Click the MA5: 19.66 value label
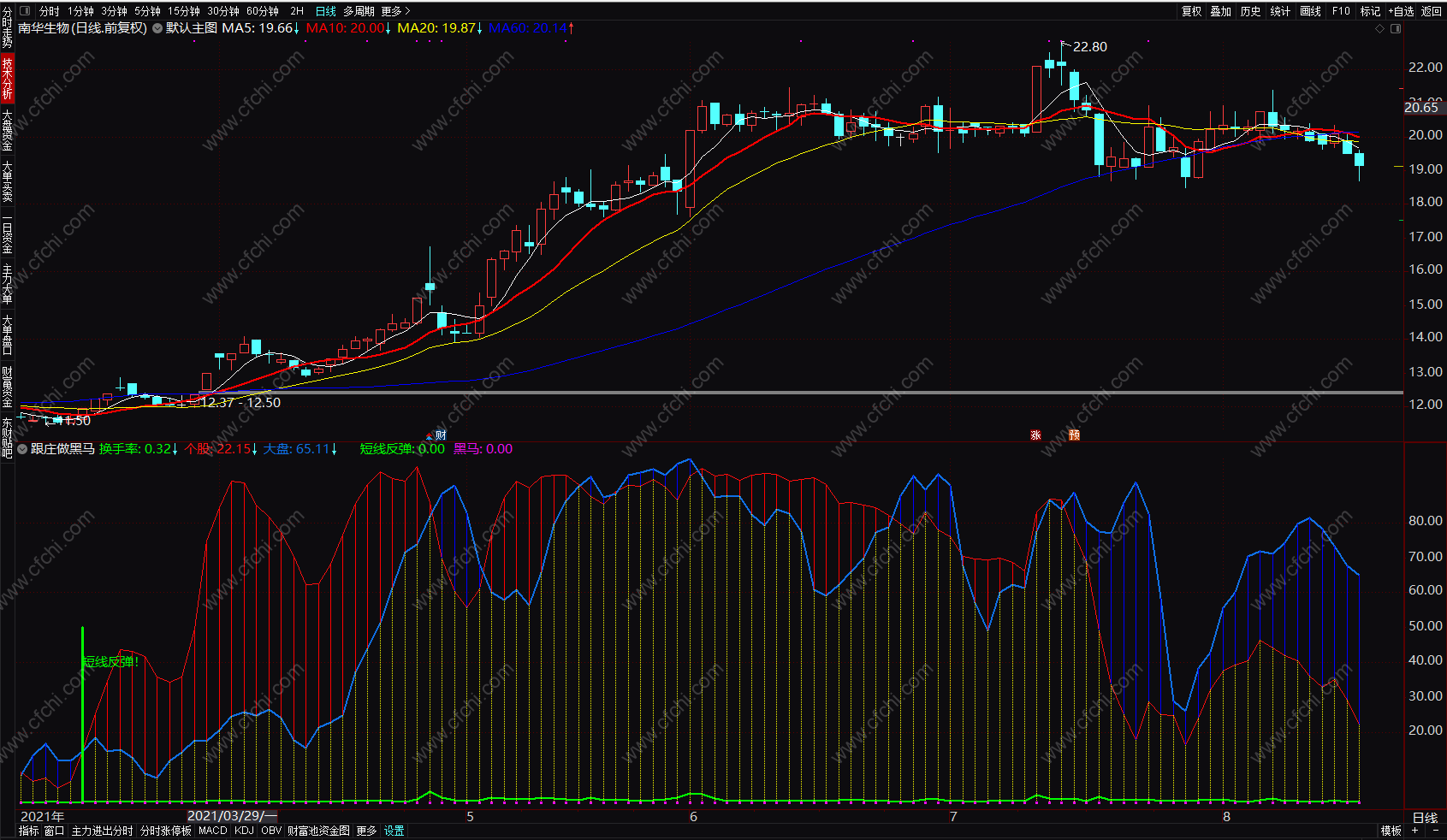The height and width of the screenshot is (840, 1447). (260, 28)
